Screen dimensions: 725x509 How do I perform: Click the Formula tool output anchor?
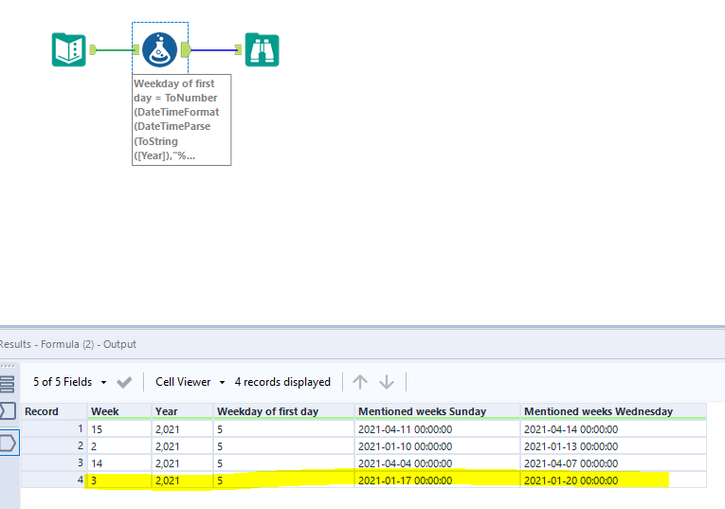click(x=185, y=49)
